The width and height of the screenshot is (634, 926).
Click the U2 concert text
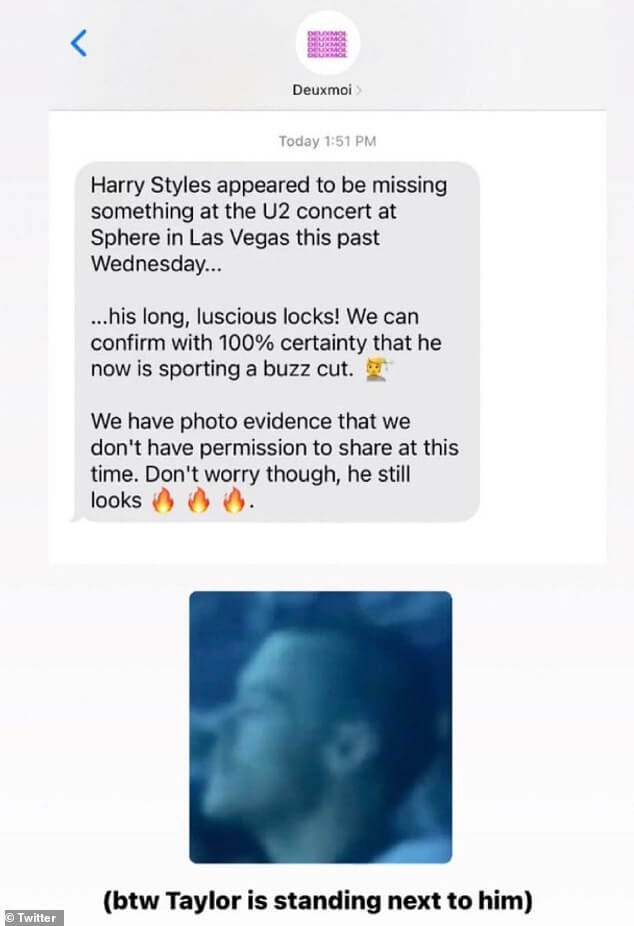tap(329, 211)
